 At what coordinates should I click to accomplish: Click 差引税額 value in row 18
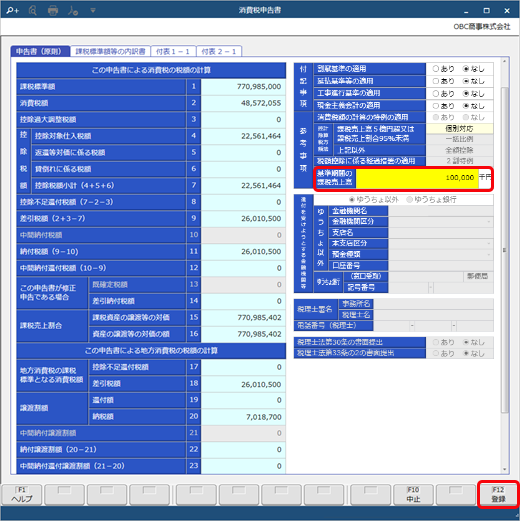tap(243, 384)
